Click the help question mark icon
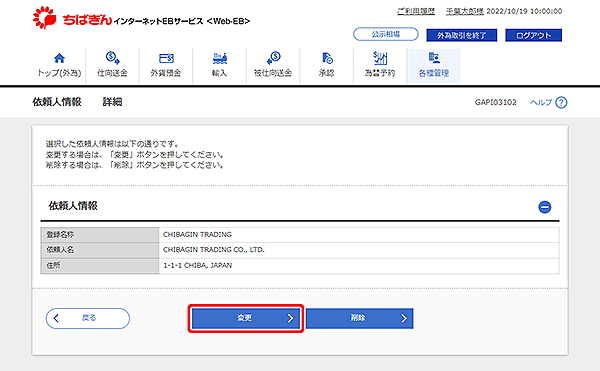This screenshot has width=600, height=371. (x=561, y=103)
